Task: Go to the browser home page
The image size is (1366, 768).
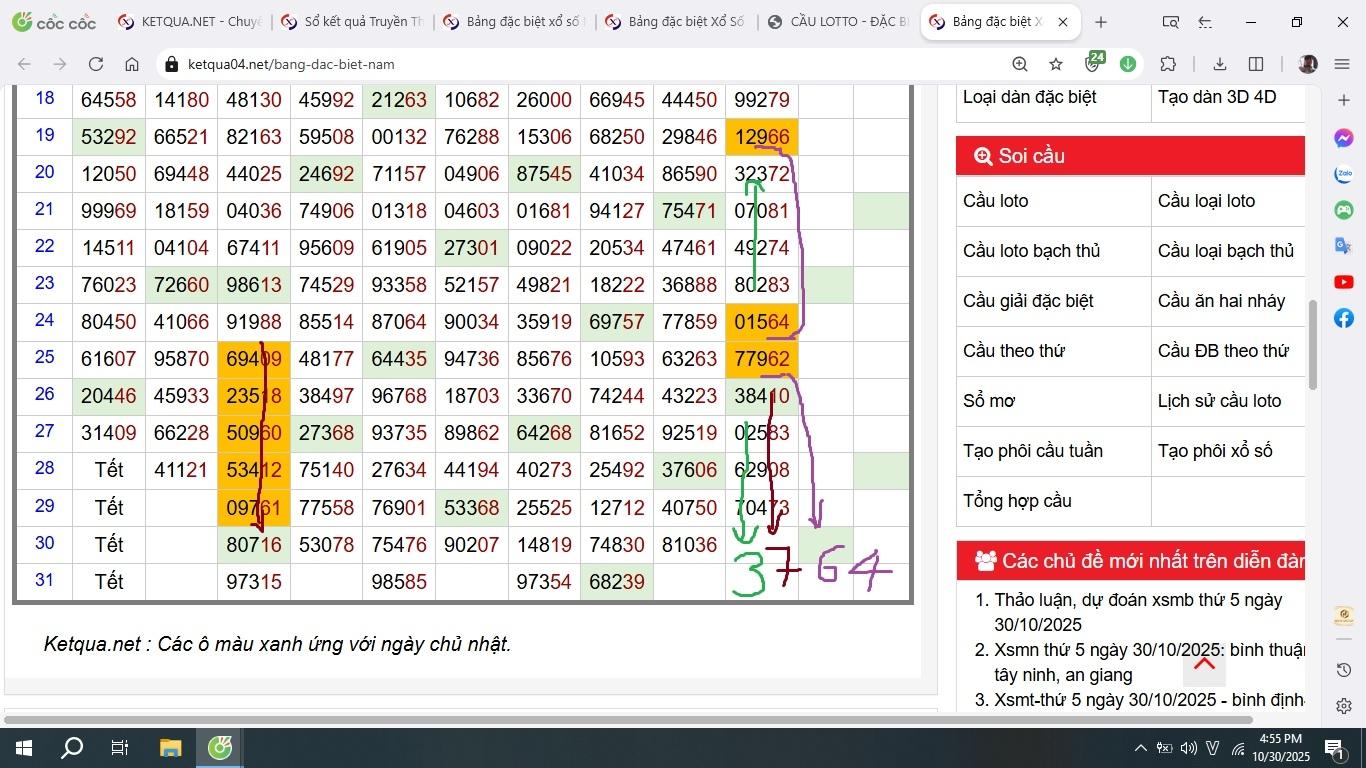Action: [132, 64]
